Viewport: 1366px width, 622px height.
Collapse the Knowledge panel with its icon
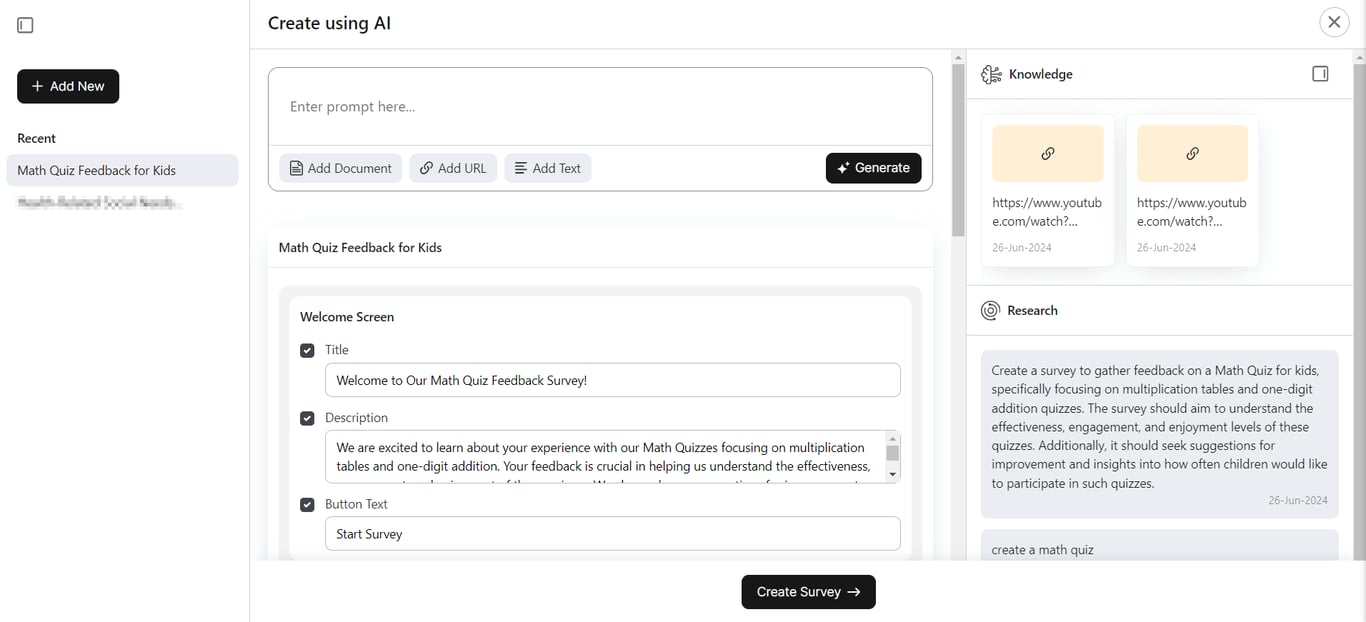click(1320, 74)
